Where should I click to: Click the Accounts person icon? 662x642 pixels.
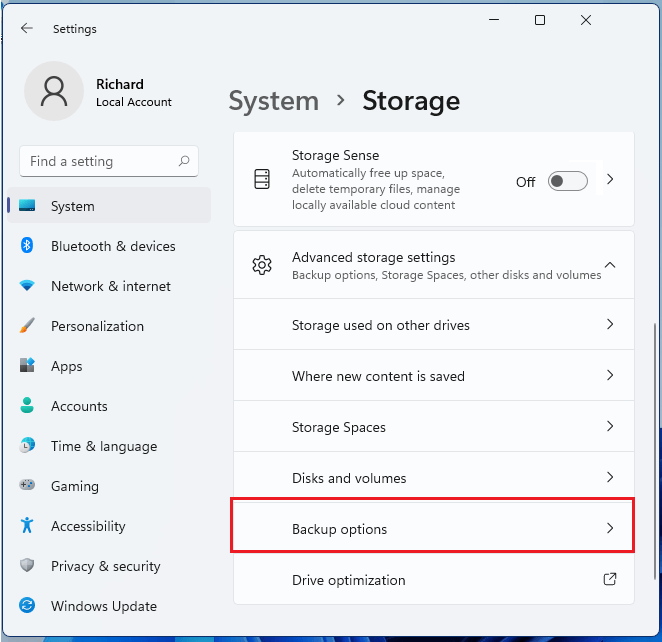(x=28, y=406)
